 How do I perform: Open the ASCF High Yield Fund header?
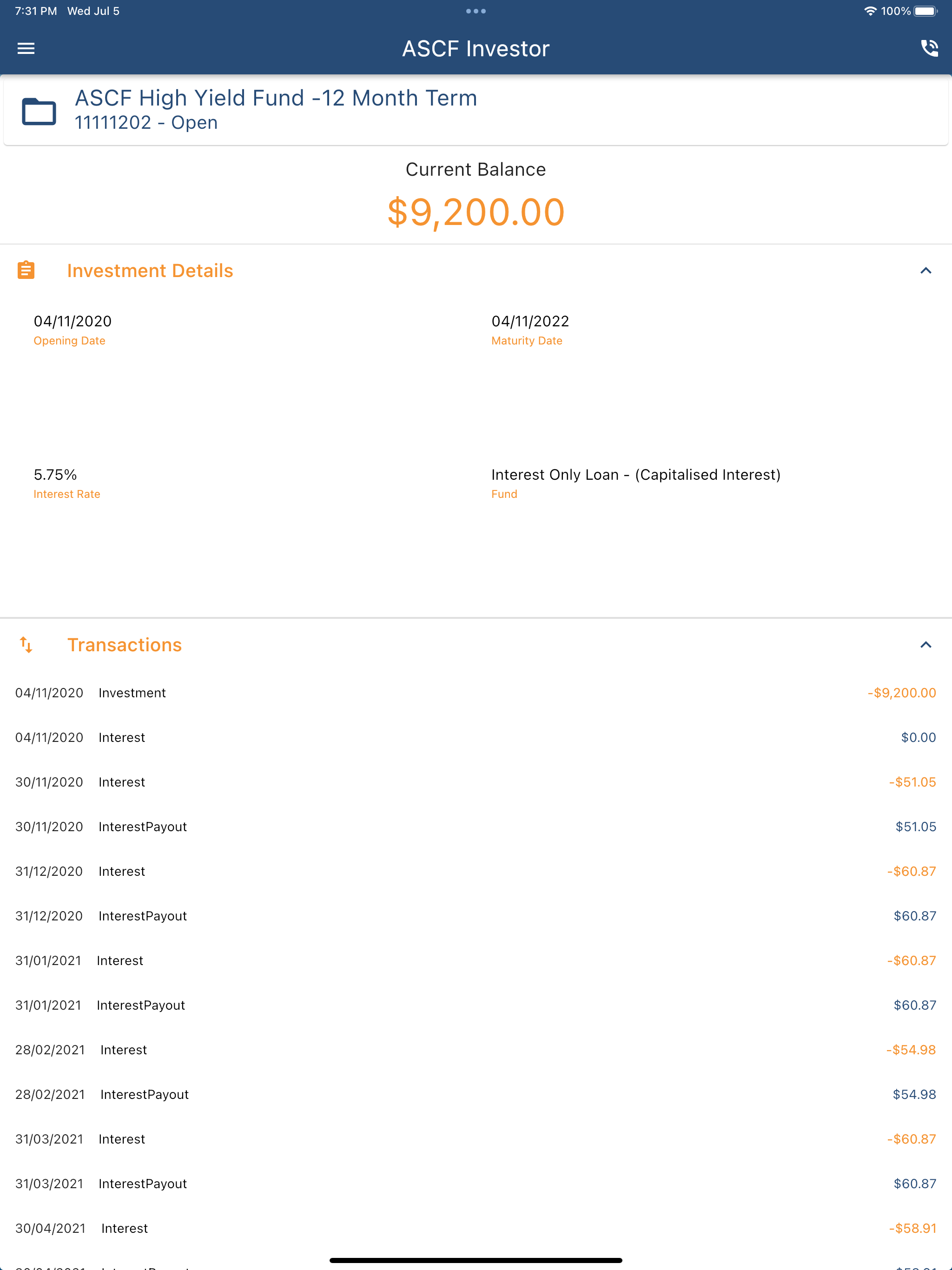pos(476,110)
